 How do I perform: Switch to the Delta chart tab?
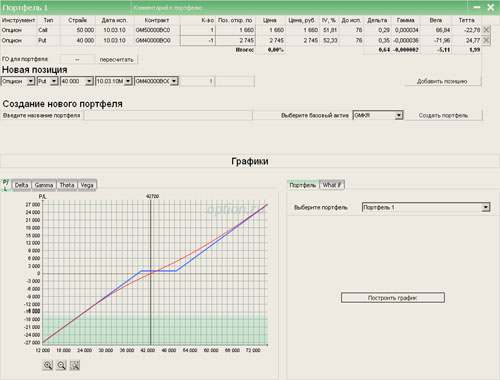22,185
